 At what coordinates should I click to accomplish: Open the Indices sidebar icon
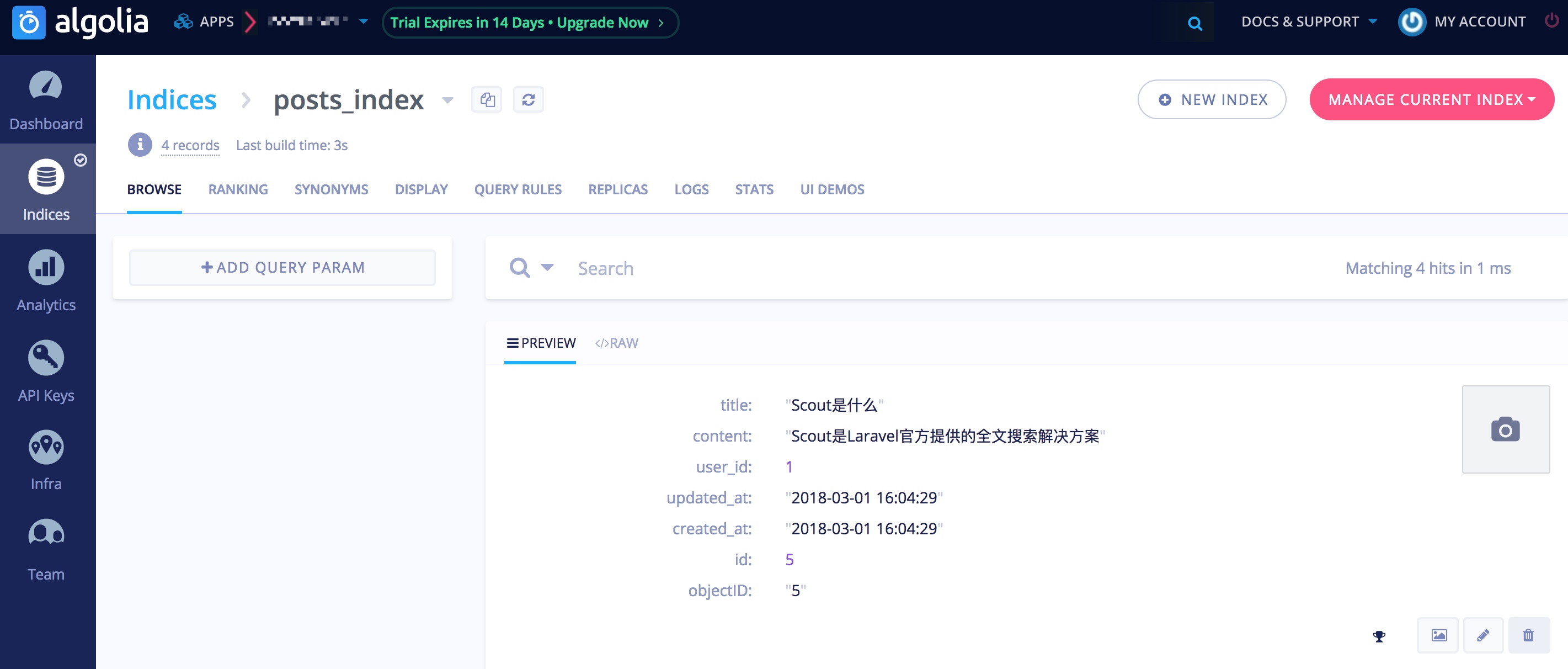click(46, 177)
